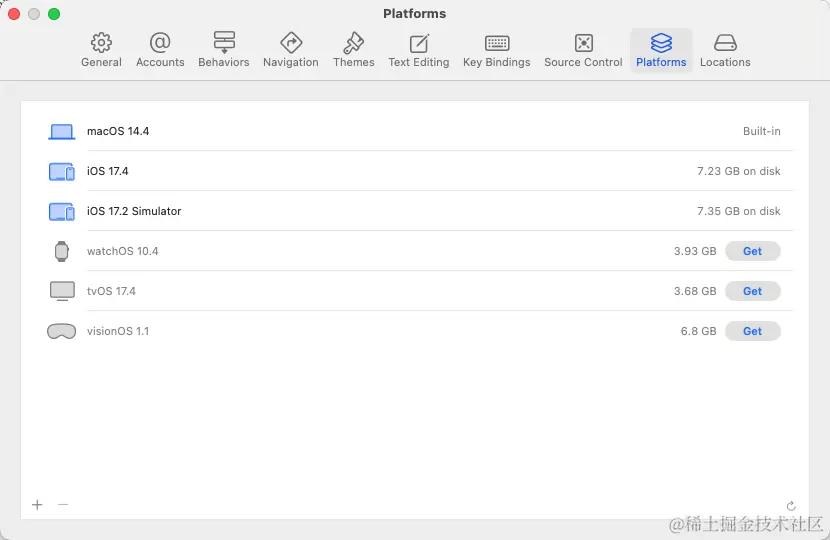Switch to the General tab label

point(101,62)
